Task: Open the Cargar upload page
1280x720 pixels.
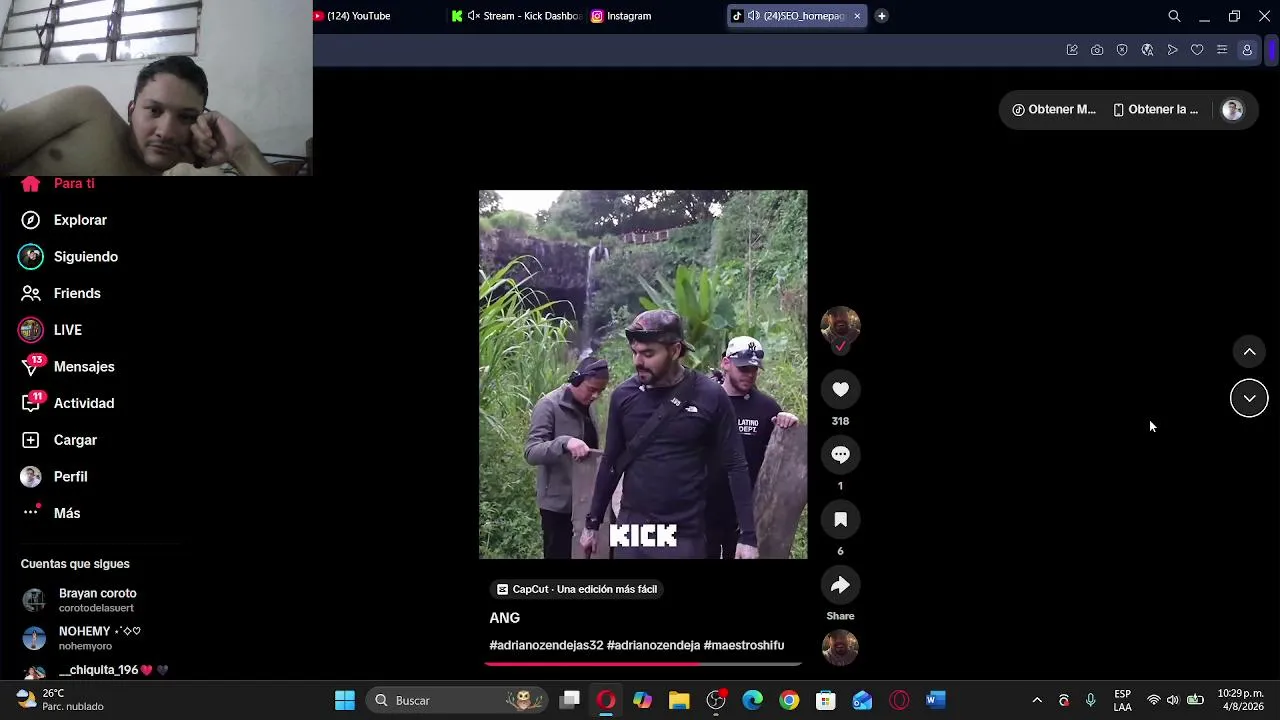Action: [59, 440]
